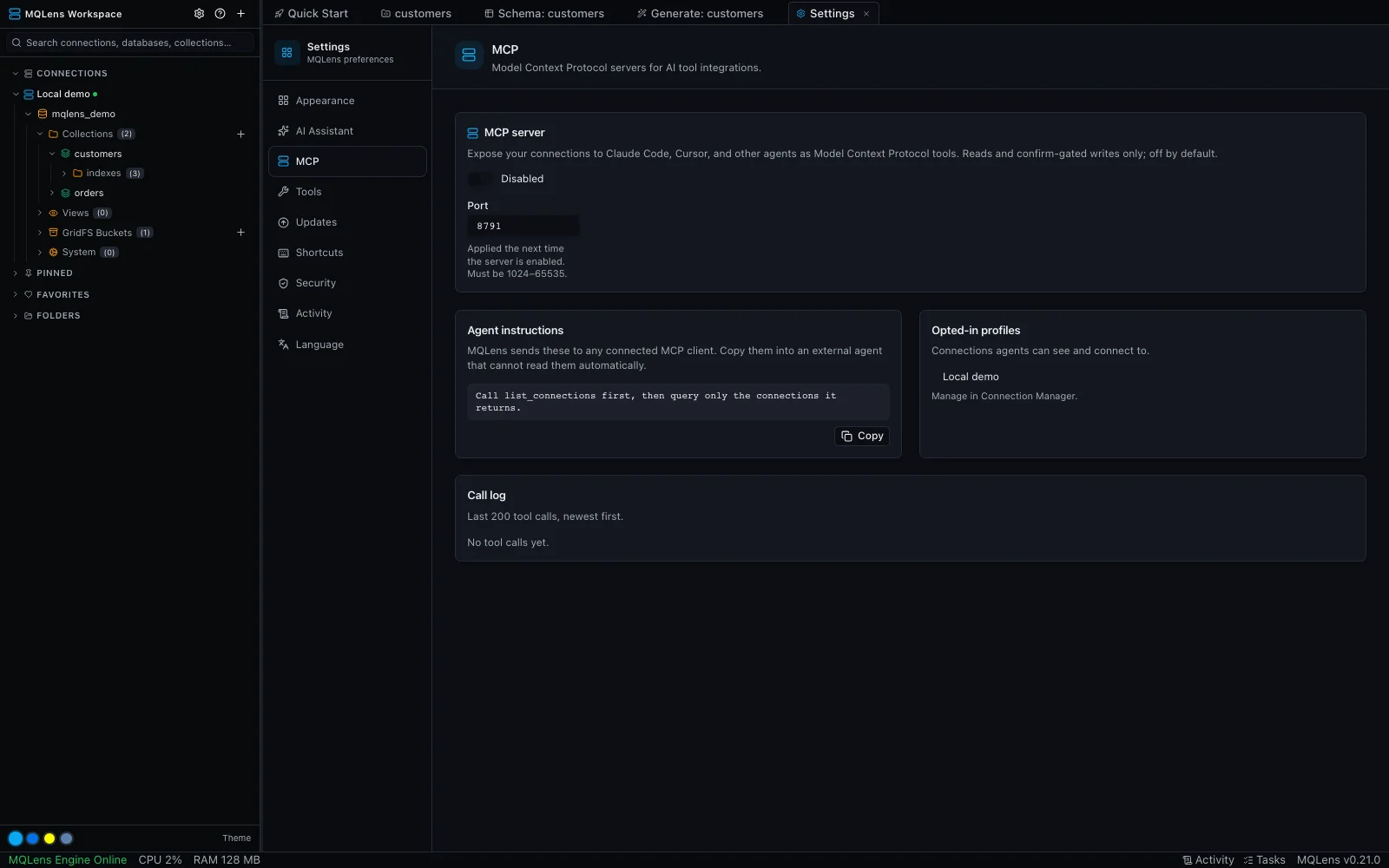Expand the System node
Viewport: 1389px width, 868px height.
[x=40, y=253]
